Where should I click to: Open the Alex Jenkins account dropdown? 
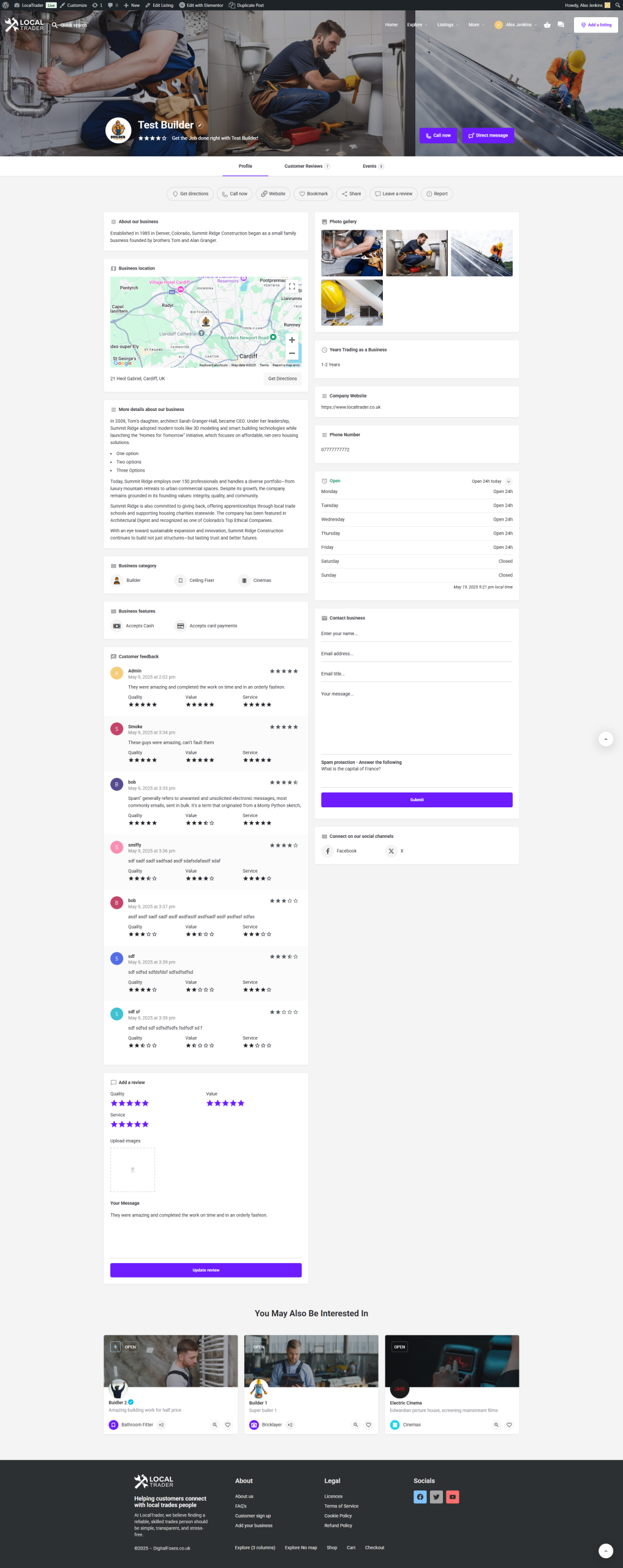pos(518,25)
